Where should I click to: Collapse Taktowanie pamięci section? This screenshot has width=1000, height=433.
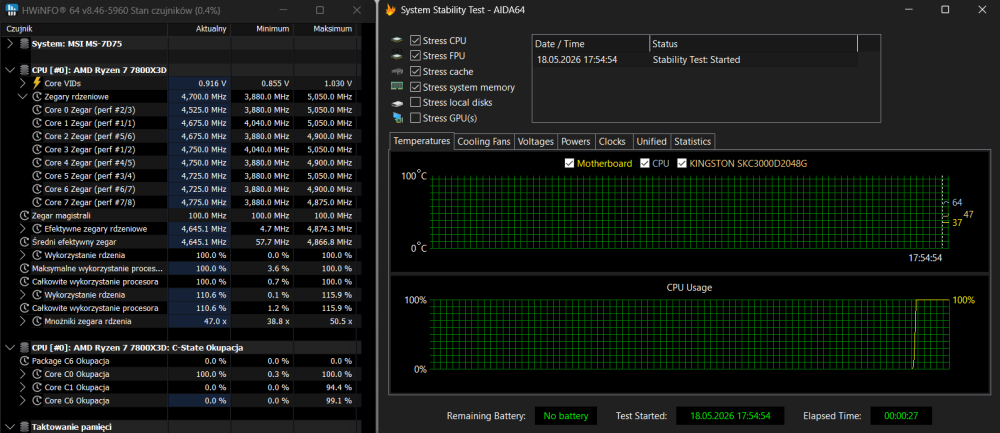click(10, 427)
